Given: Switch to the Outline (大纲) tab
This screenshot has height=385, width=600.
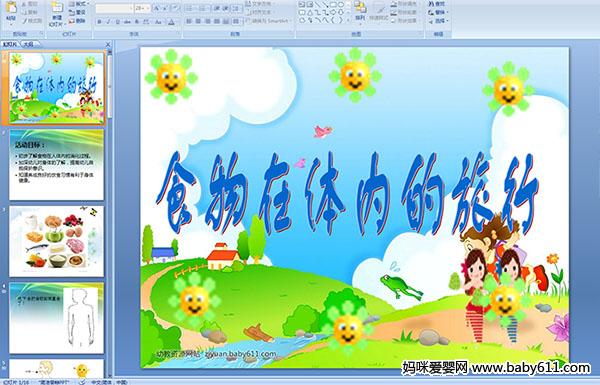Looking at the screenshot, I should coord(27,44).
